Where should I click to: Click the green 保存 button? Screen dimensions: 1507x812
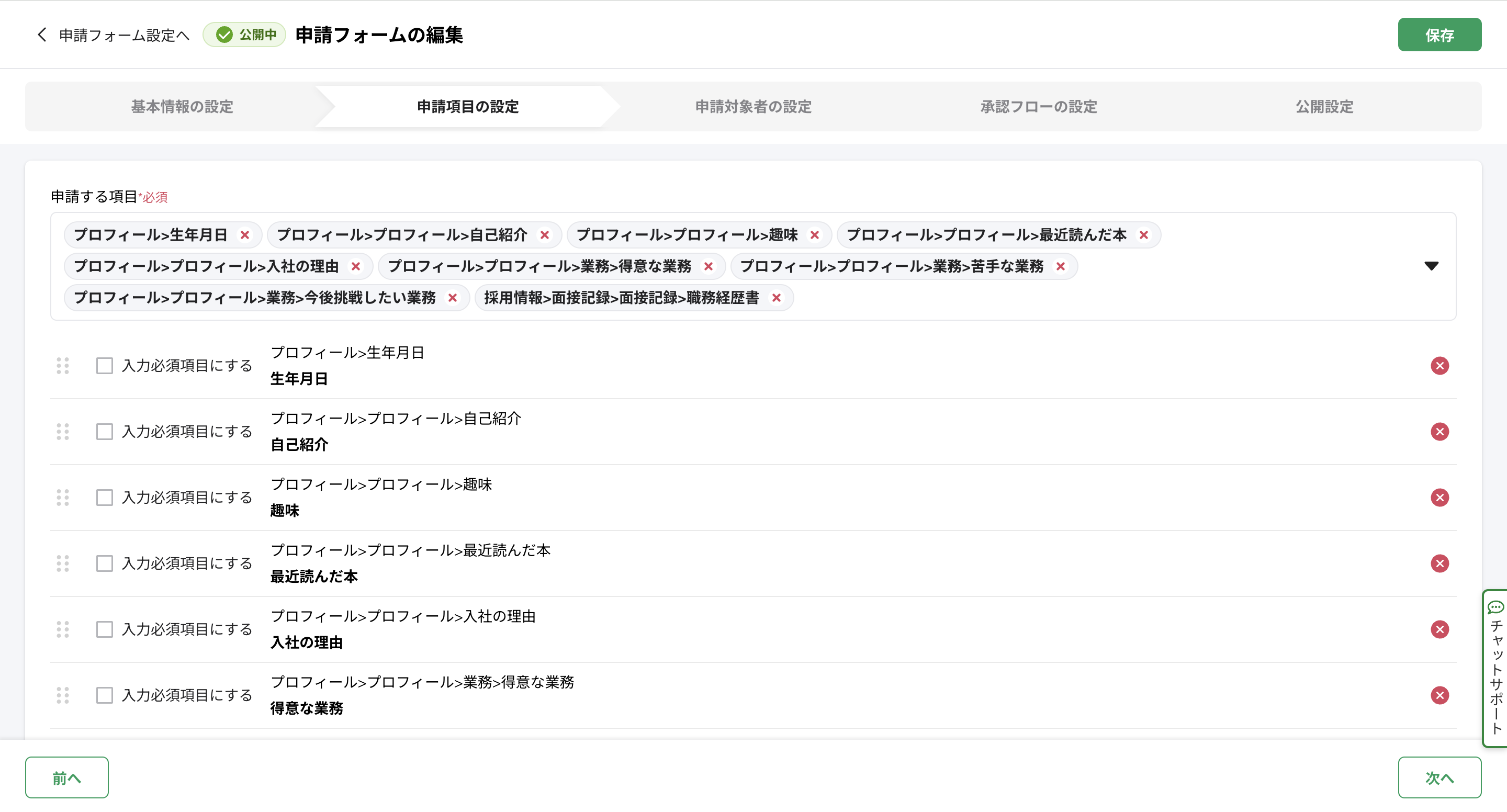click(1439, 35)
